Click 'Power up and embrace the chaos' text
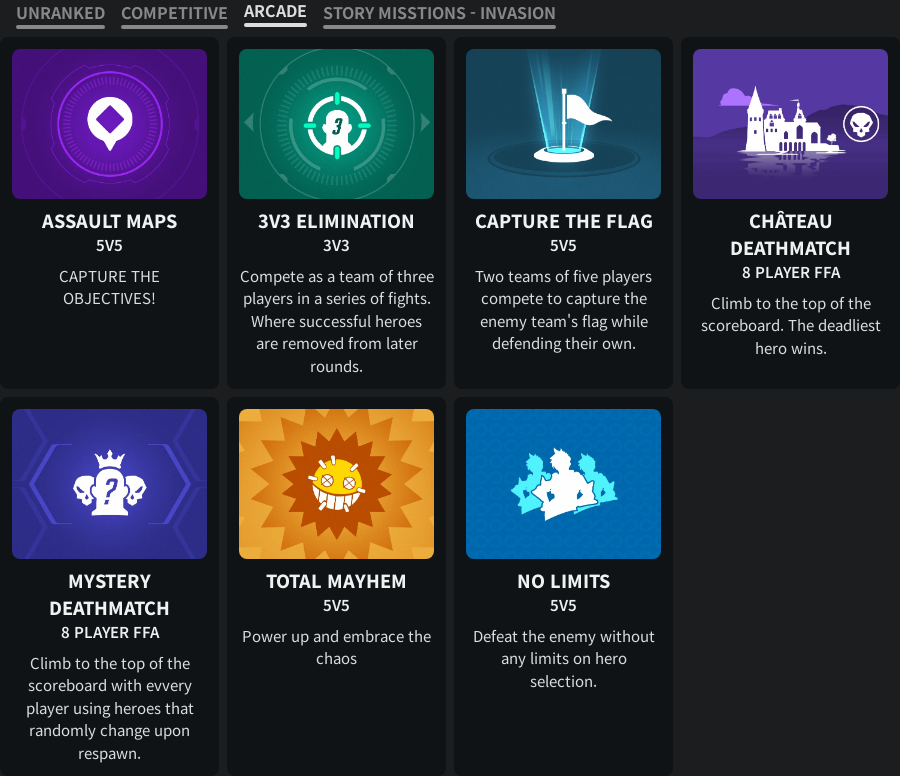Screen dimensions: 900x776 336,647
